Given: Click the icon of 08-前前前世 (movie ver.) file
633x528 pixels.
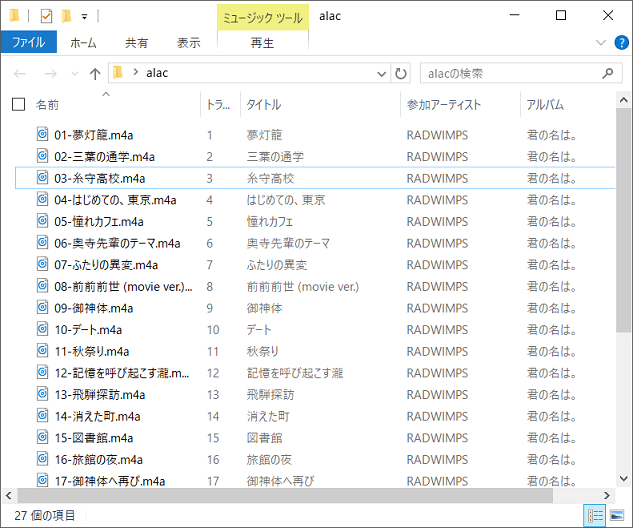Looking at the screenshot, I should point(42,286).
